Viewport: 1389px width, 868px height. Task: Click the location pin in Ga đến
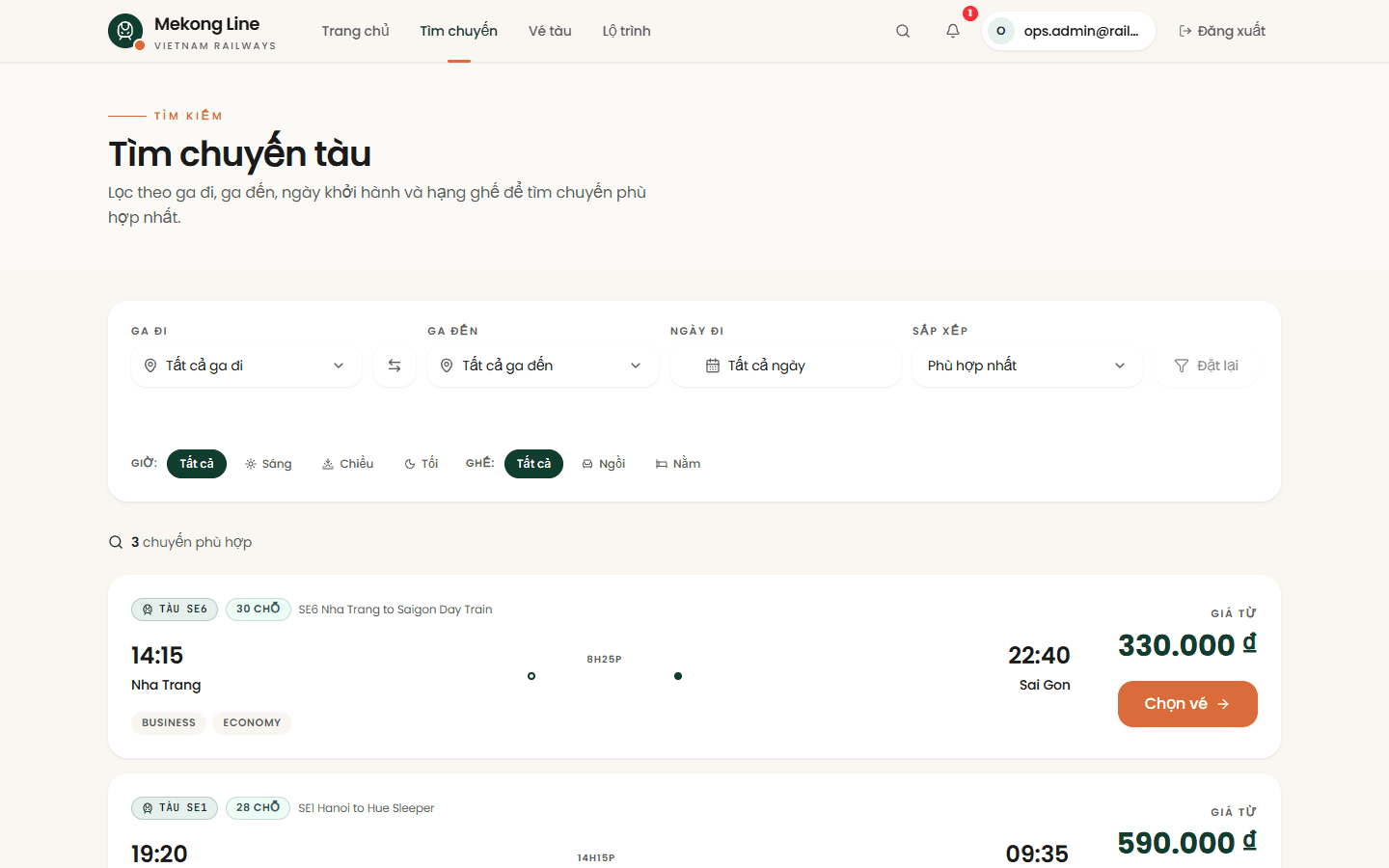click(x=447, y=366)
